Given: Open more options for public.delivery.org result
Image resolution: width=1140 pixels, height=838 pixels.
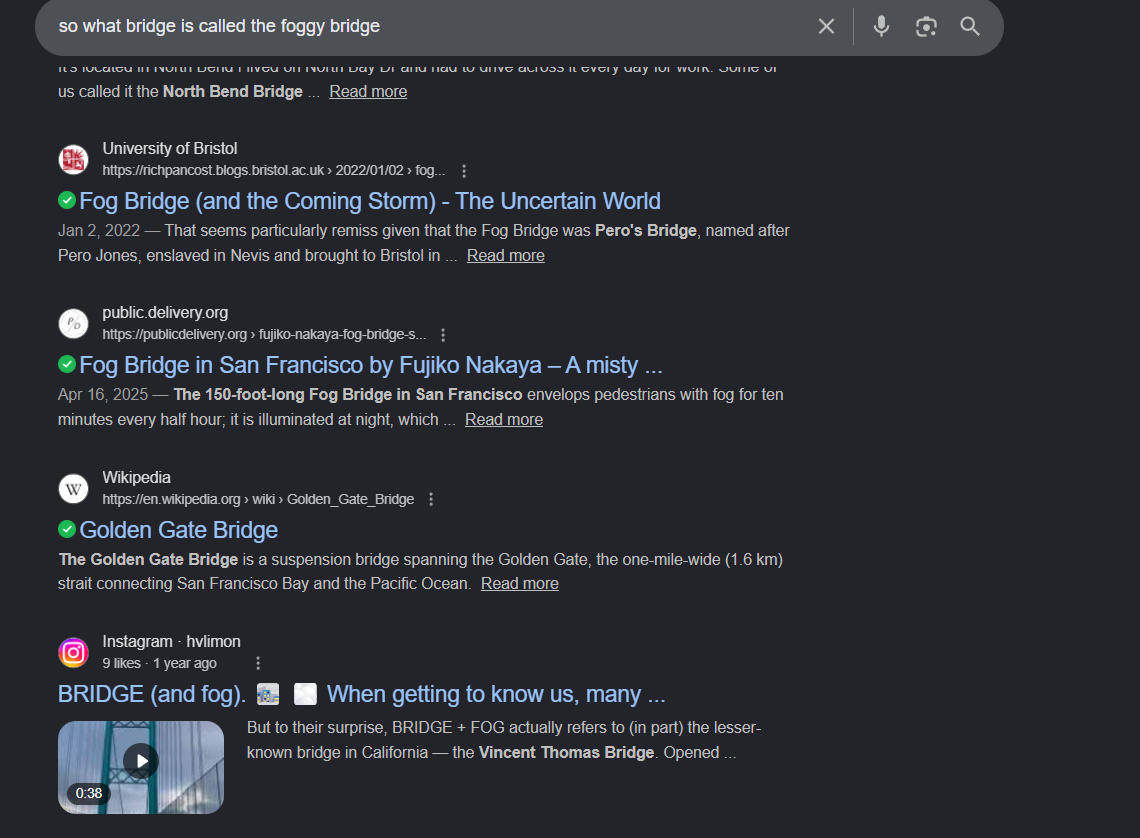Looking at the screenshot, I should [443, 335].
